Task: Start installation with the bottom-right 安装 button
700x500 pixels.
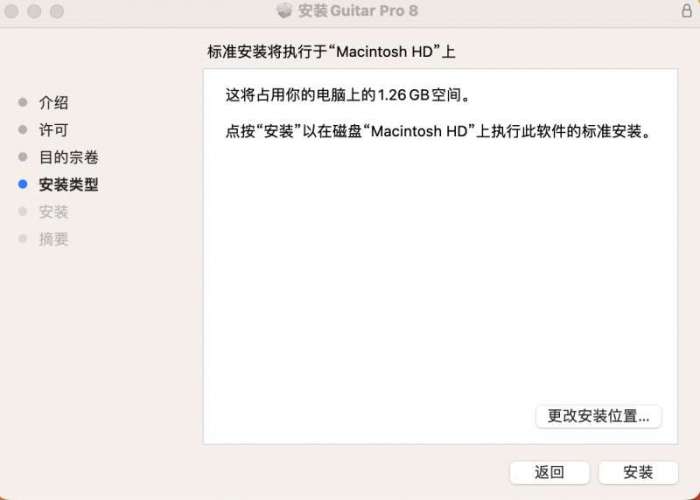Action: coord(638,472)
